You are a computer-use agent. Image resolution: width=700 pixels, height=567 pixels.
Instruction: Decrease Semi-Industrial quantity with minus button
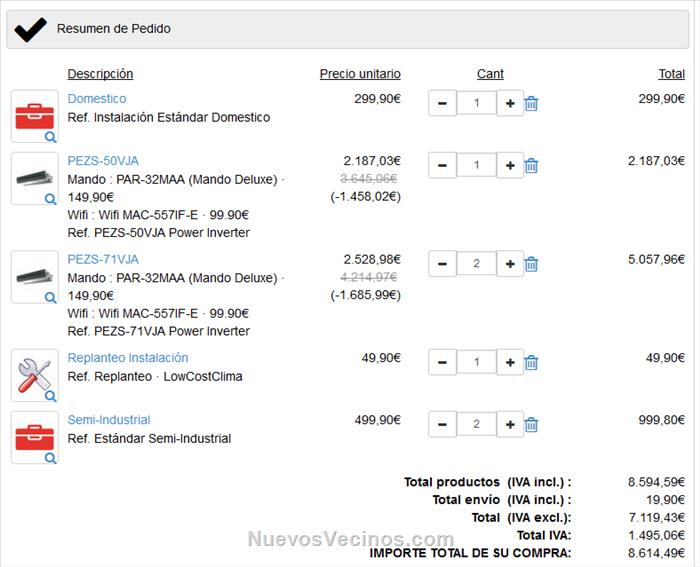coord(442,424)
